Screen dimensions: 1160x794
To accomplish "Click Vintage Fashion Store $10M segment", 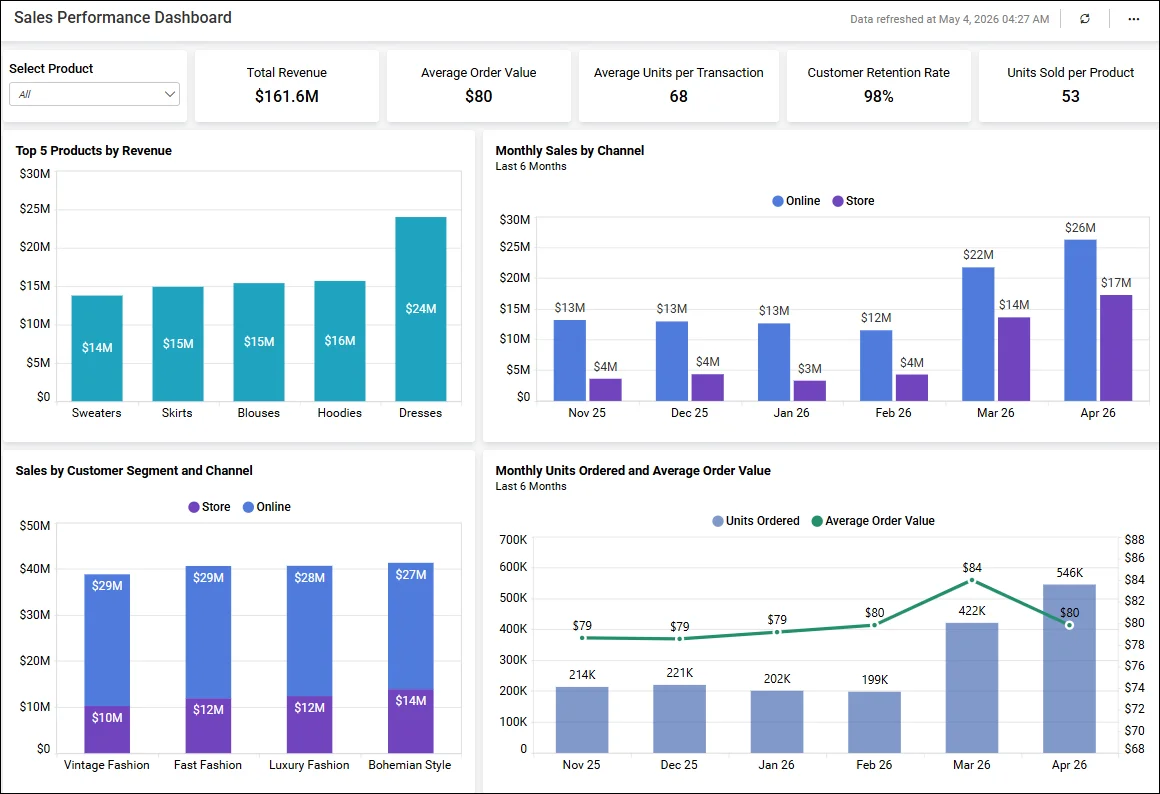I will pos(107,730).
